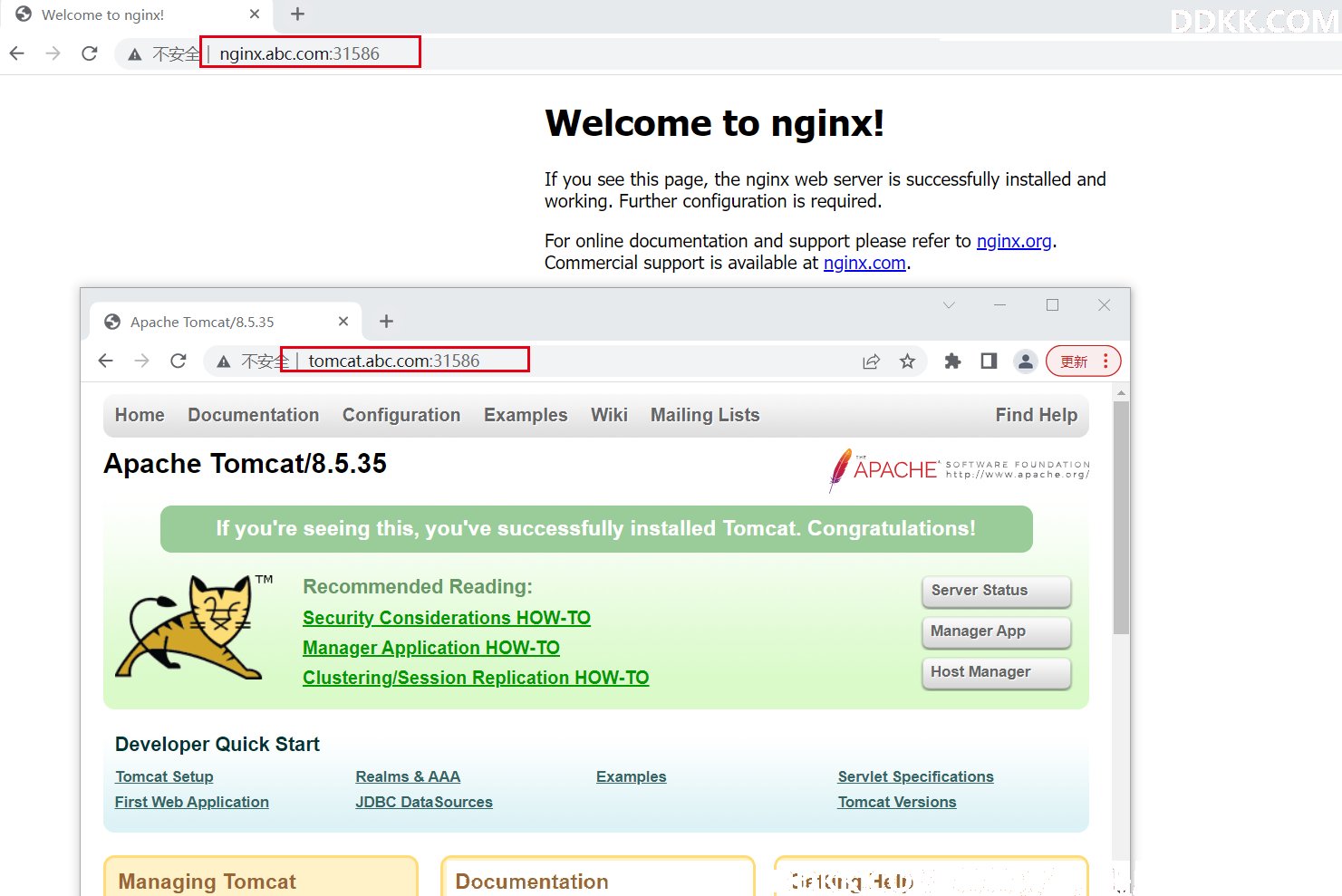Screen dimensions: 1342x896
Task: Go forward in the nginx browser window
Action: [53, 53]
